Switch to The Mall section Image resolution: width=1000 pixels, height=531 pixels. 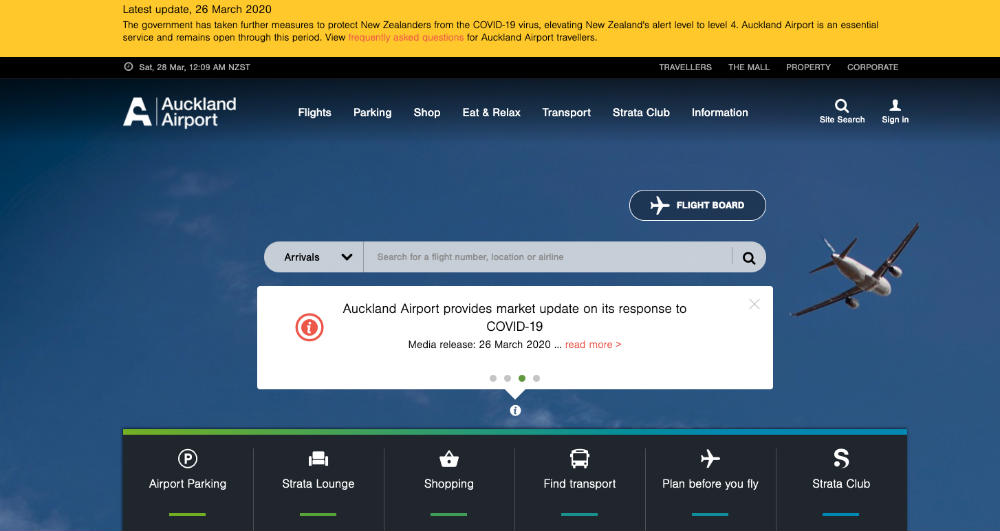coord(749,67)
